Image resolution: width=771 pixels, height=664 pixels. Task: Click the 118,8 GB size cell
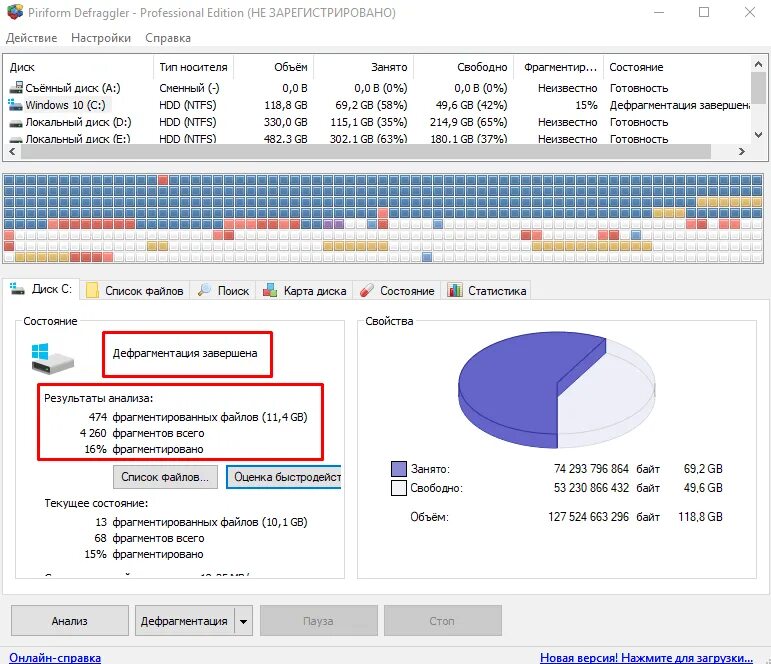point(285,105)
